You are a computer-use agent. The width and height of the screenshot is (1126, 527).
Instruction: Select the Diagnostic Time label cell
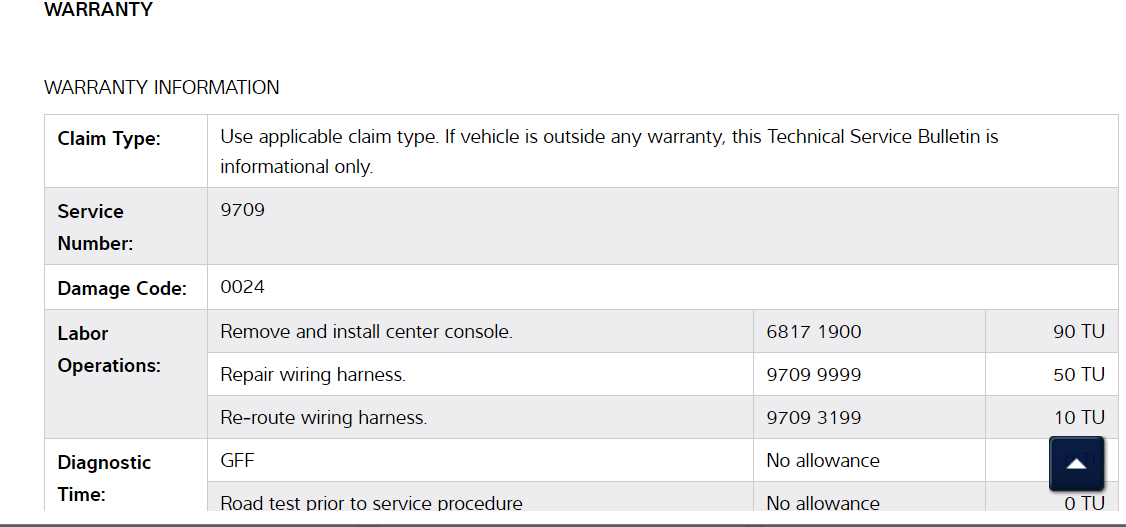point(104,478)
